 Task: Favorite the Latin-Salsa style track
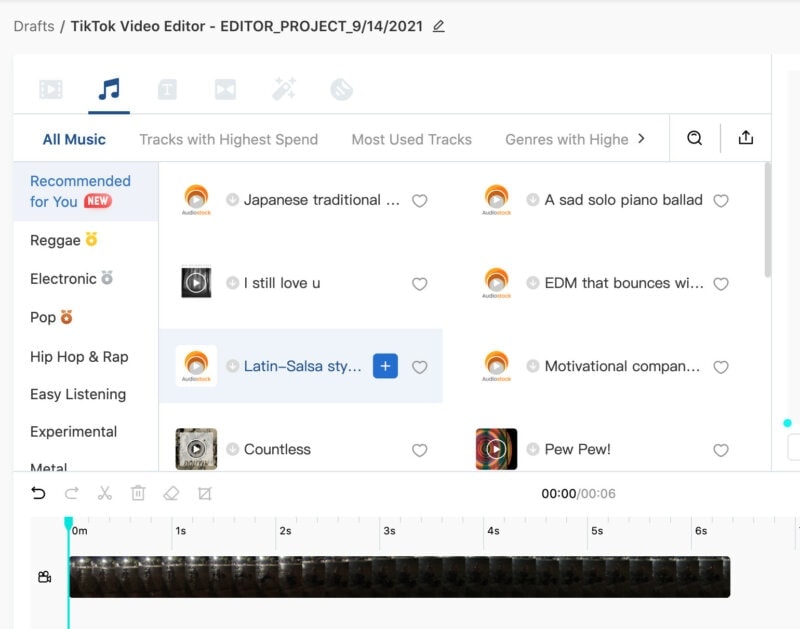tap(419, 367)
